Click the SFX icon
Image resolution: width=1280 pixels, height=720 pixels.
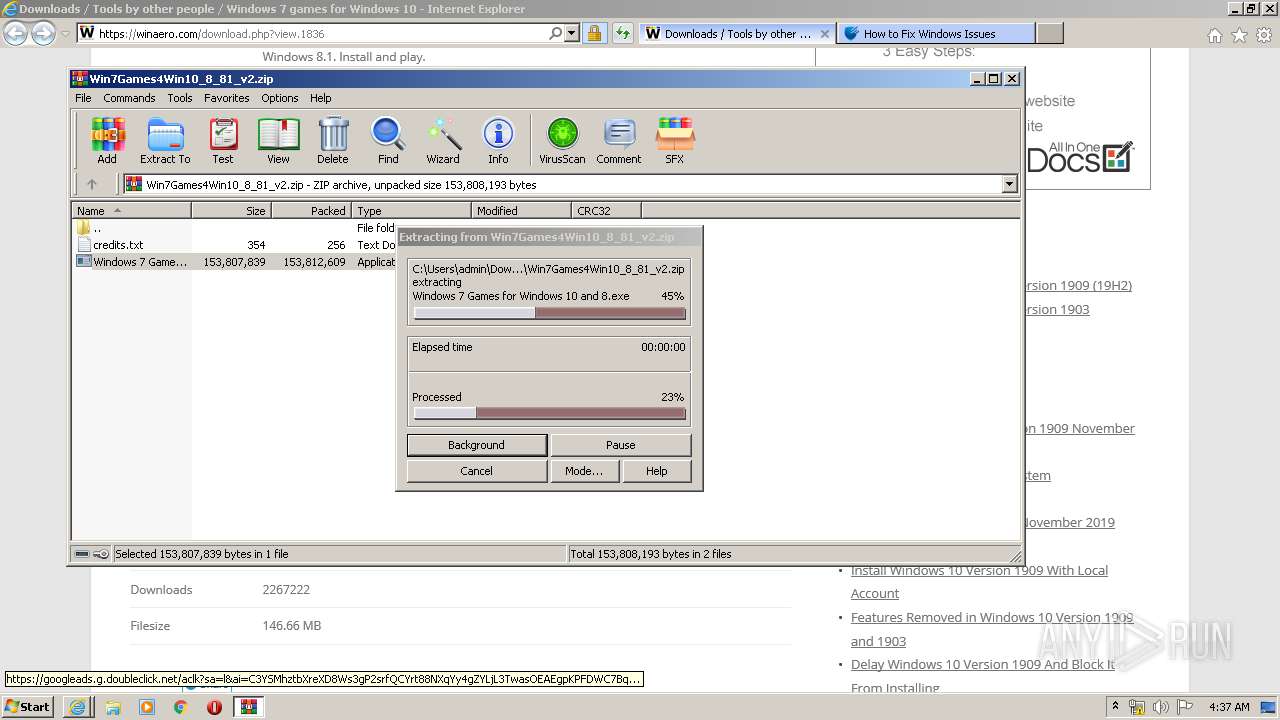tap(675, 140)
